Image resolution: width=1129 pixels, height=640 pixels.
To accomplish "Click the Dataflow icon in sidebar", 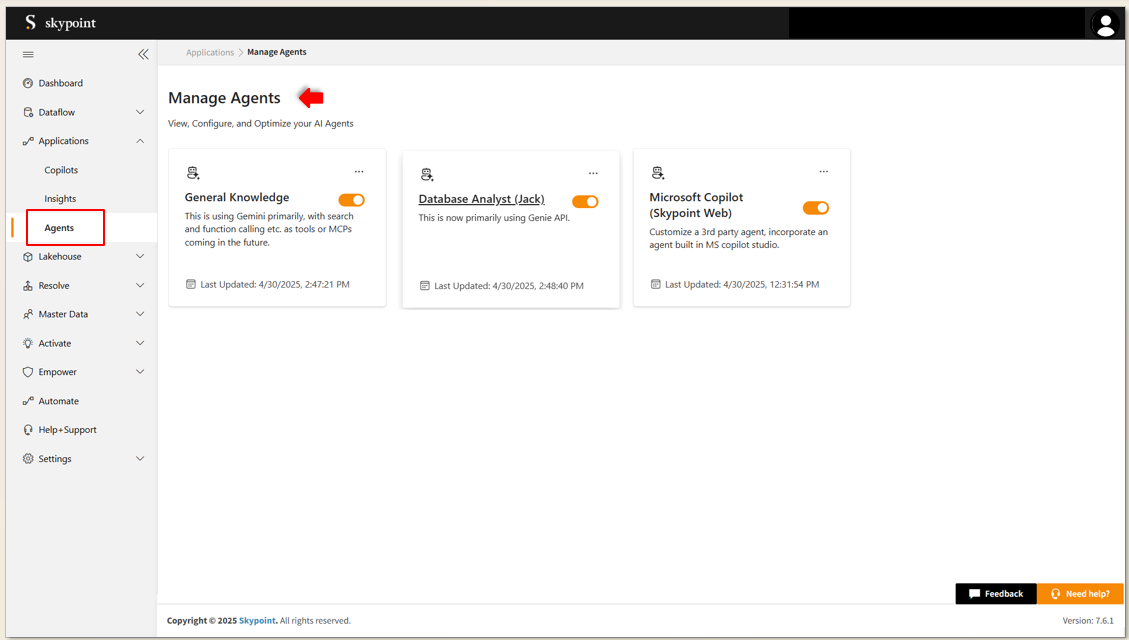I will (27, 112).
